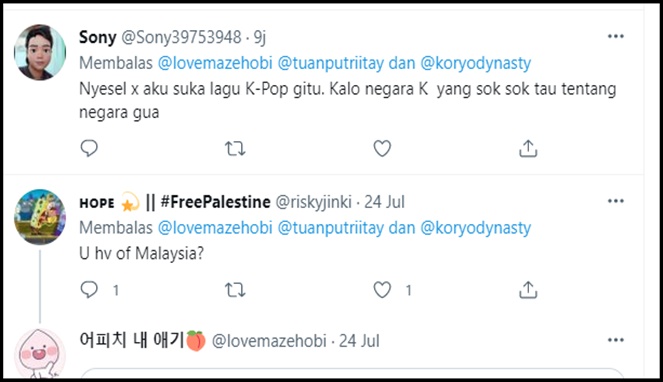Viewport: 663px width, 382px height.
Task: Visit @riskyjinki profile handle
Action: point(313,202)
